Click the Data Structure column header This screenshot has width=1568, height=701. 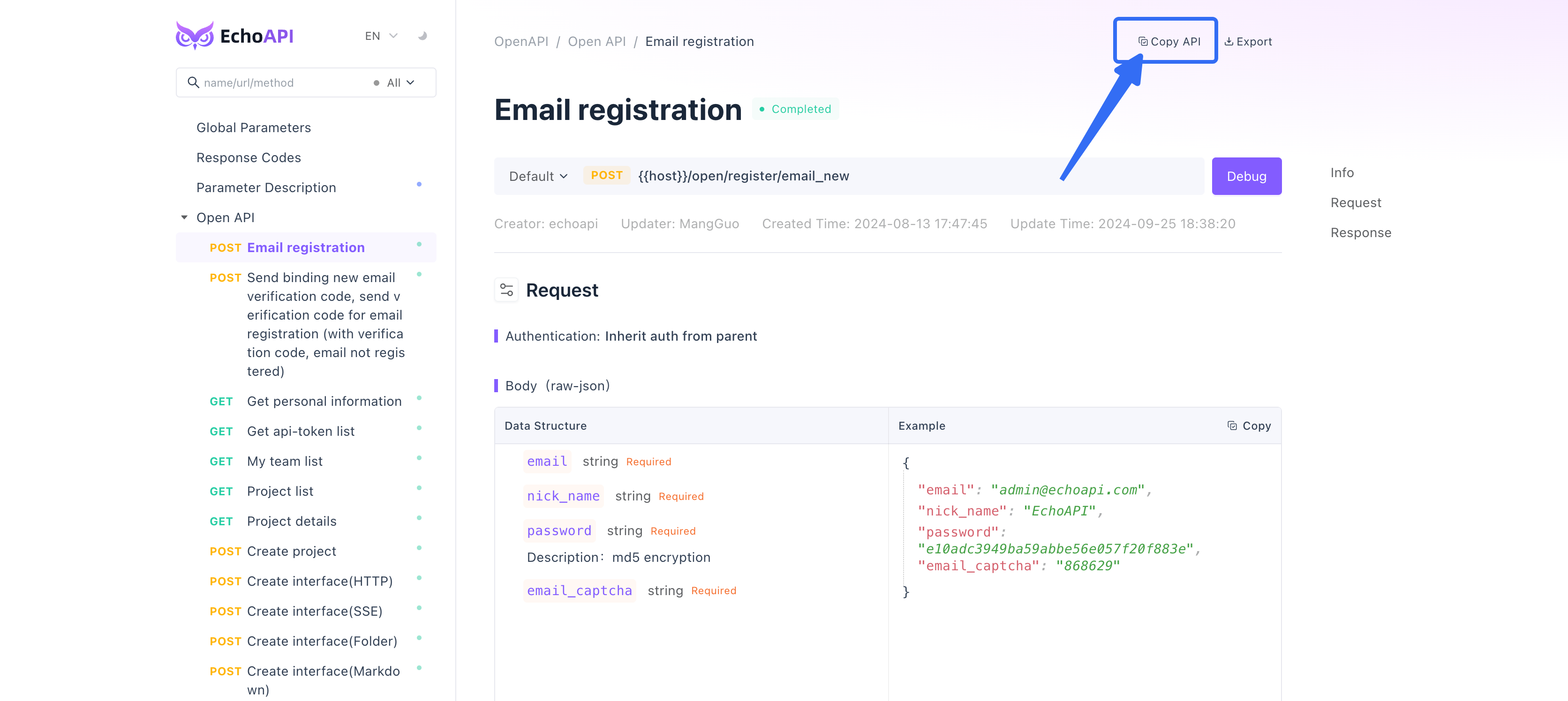[545, 425]
